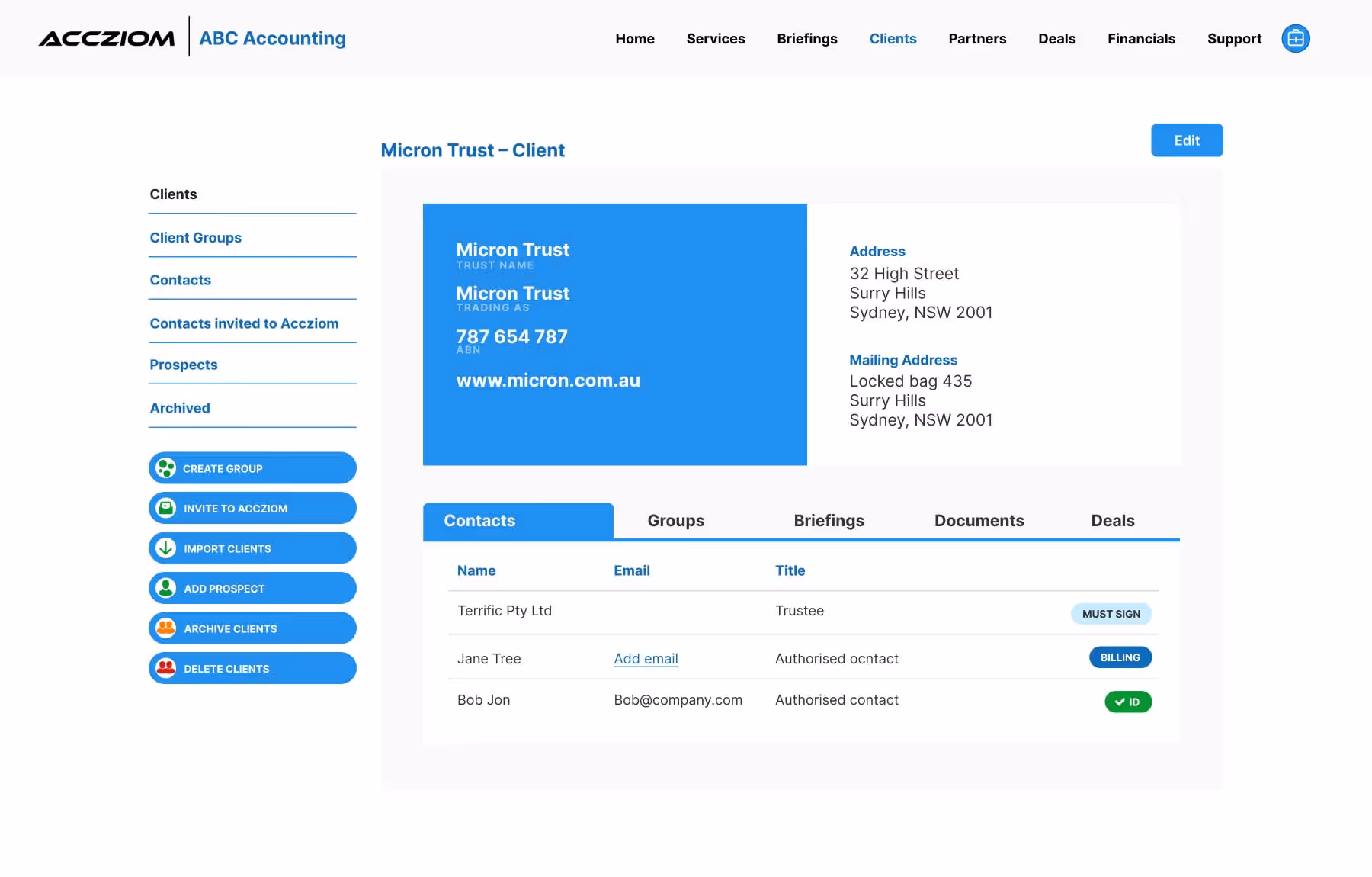Screen dimensions: 1372x877
Task: Select the Jane Tree contact name
Action: 489,659
